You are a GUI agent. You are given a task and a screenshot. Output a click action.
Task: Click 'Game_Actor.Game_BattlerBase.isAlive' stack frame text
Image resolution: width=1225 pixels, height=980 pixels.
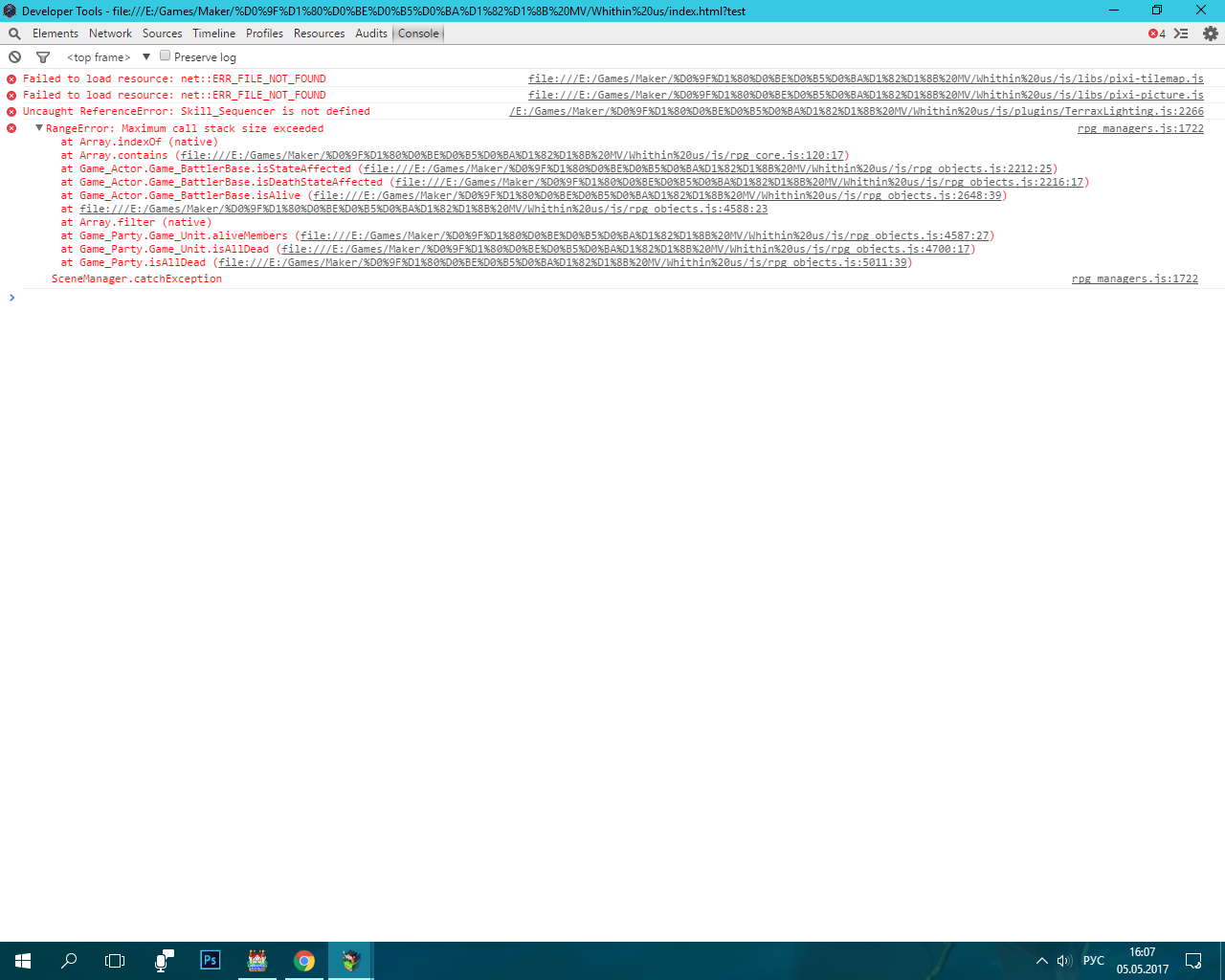(189, 196)
